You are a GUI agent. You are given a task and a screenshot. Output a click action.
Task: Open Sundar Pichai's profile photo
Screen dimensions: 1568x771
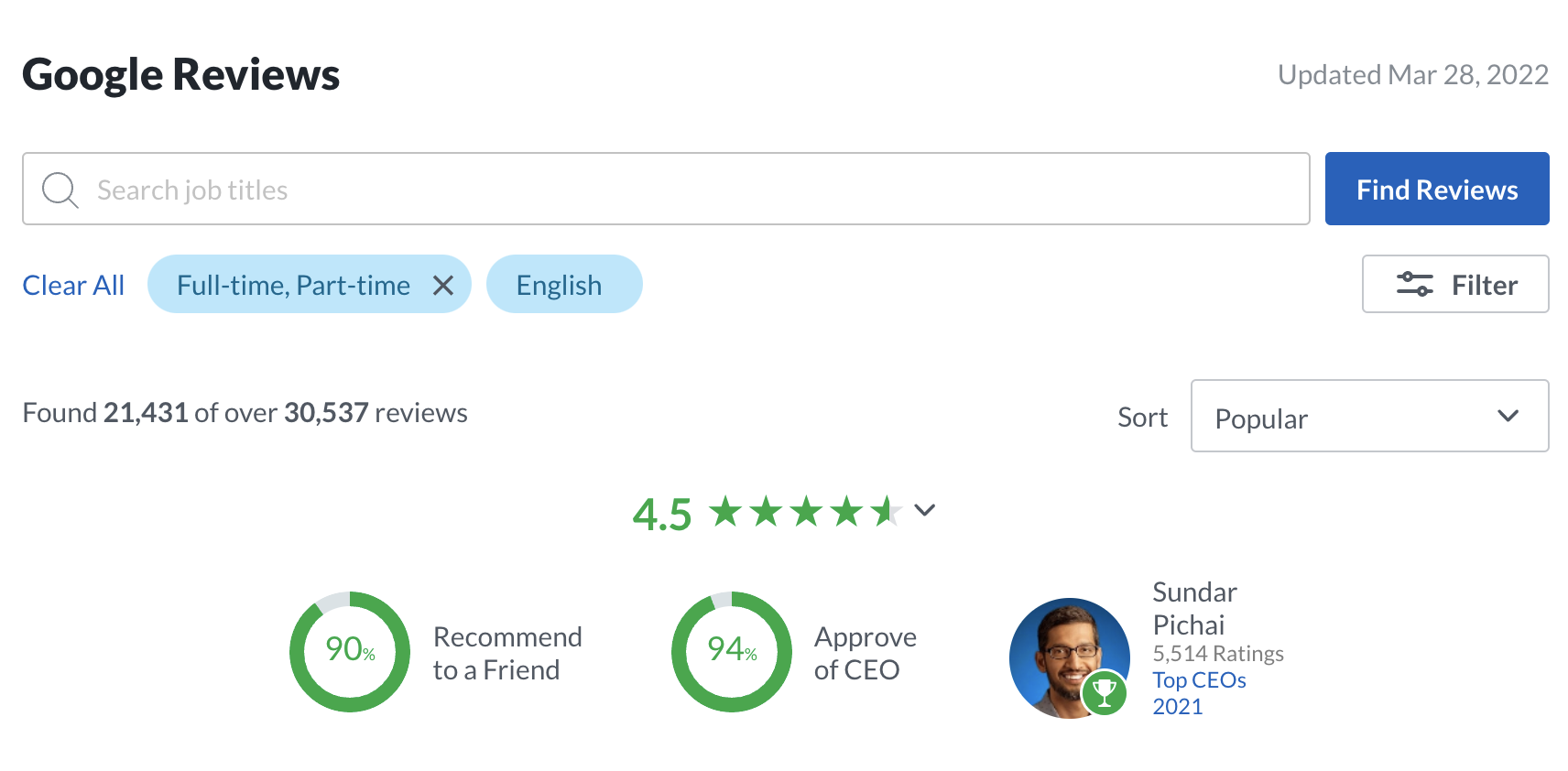[1062, 652]
